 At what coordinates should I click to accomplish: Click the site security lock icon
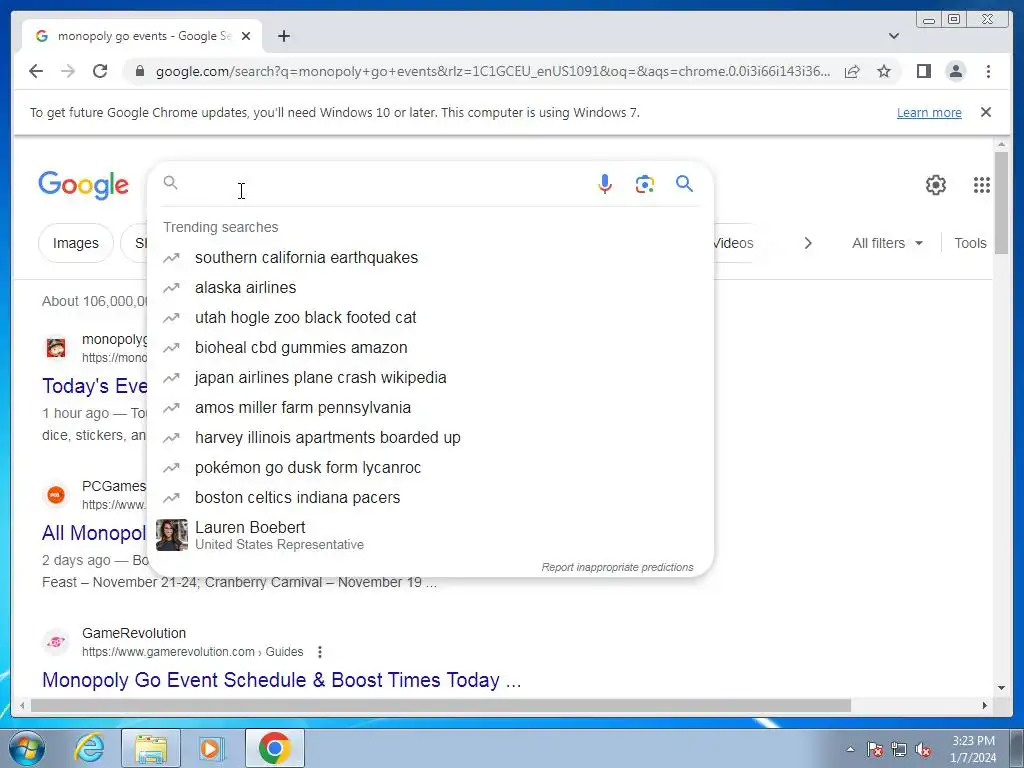coord(139,71)
